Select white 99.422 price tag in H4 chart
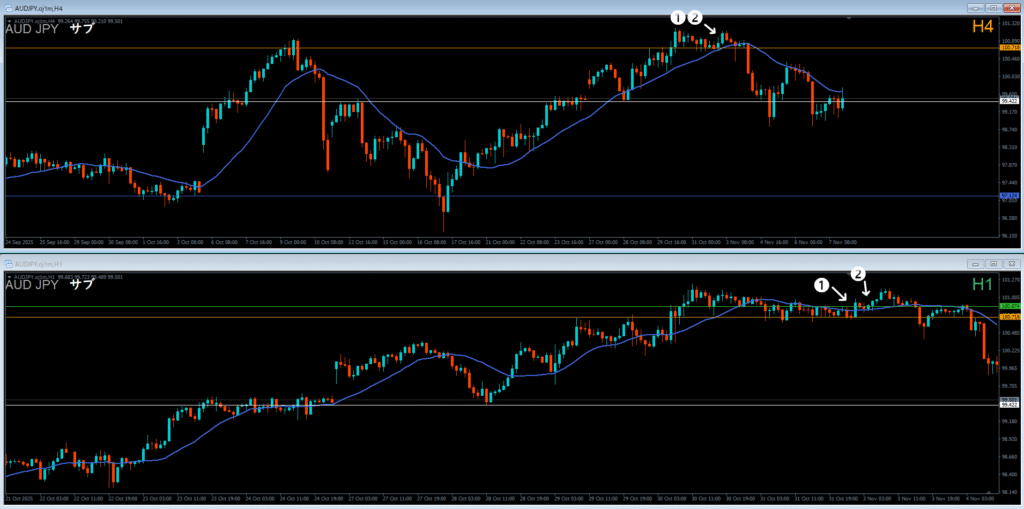 tap(1010, 101)
